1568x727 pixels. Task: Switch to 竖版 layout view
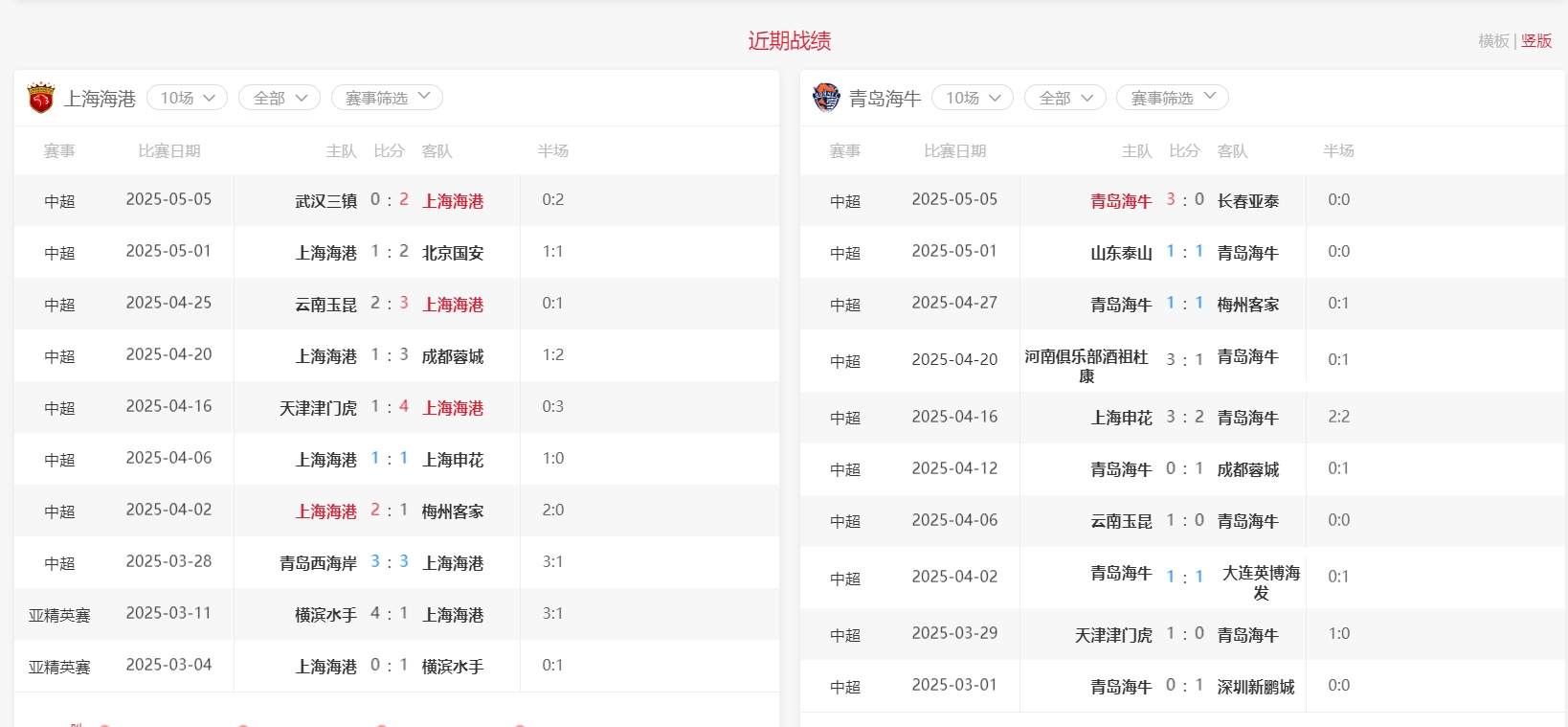coord(1536,41)
